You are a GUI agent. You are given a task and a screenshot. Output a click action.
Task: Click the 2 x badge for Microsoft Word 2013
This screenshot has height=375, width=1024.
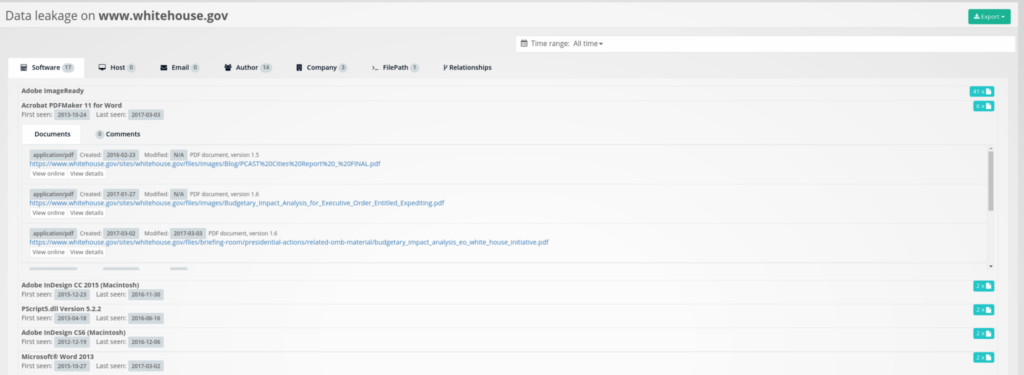click(984, 357)
